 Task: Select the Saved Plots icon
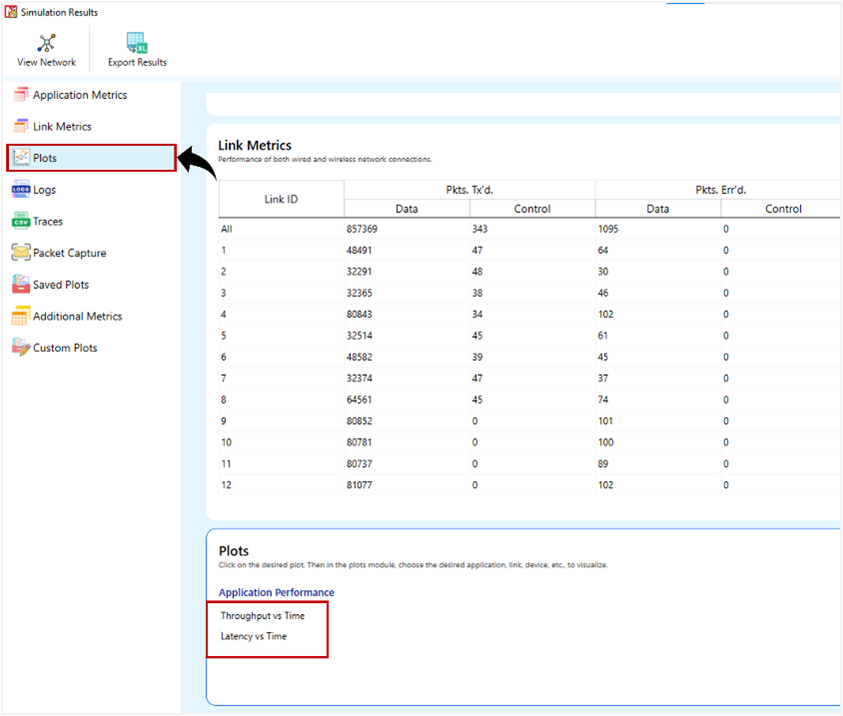pos(20,285)
